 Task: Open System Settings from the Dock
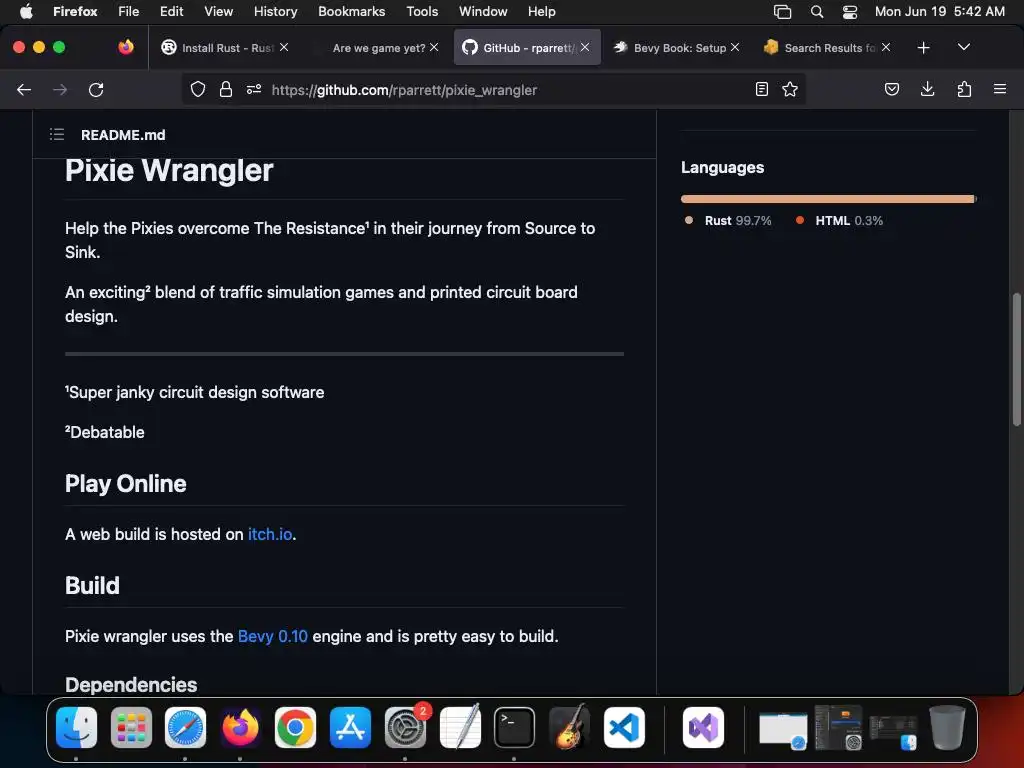pos(405,727)
